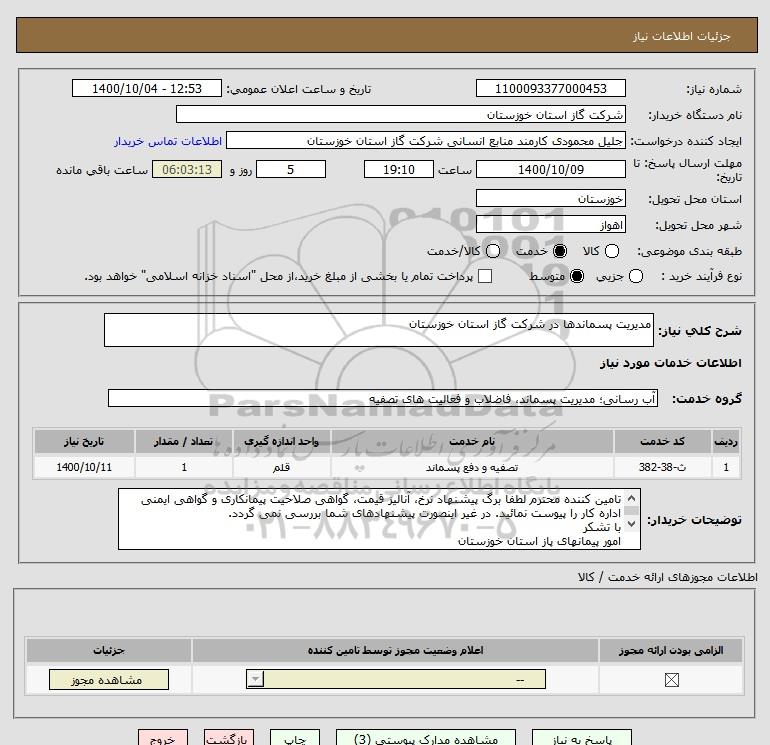
Task: Click the remaining time 06:03:13 field
Action: (x=187, y=169)
